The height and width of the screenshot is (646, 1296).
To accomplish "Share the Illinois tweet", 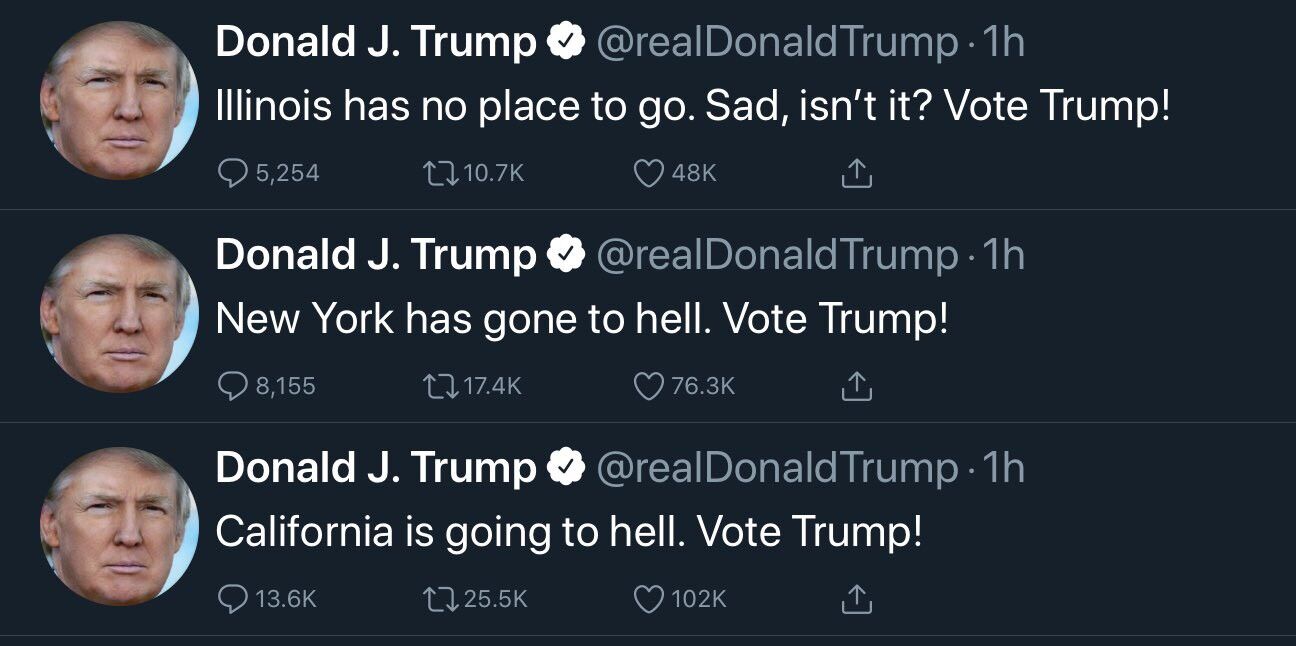I will pos(856,174).
